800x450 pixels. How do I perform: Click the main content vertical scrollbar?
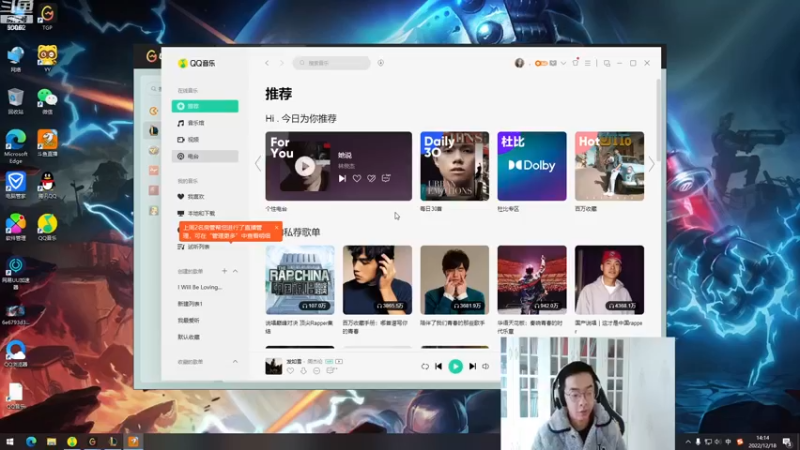[658, 120]
